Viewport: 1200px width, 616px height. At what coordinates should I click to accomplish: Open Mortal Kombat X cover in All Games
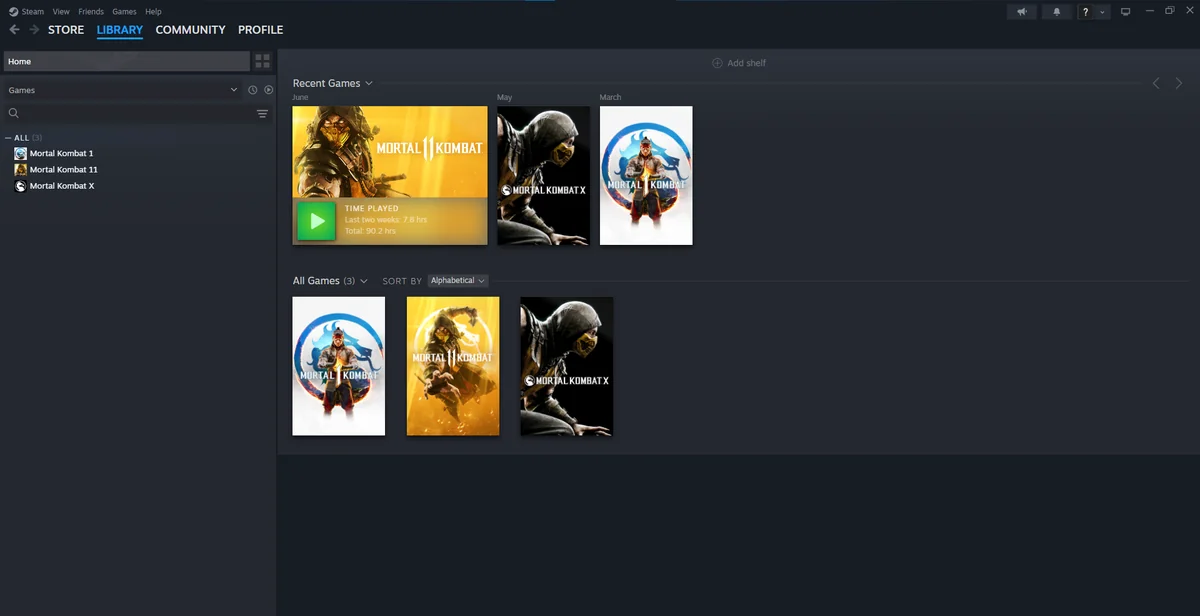pyautogui.click(x=567, y=366)
